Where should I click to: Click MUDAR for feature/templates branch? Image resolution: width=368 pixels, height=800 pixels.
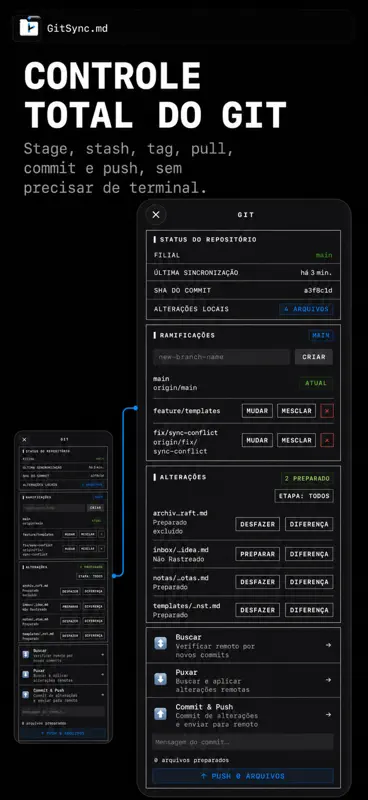(x=257, y=411)
